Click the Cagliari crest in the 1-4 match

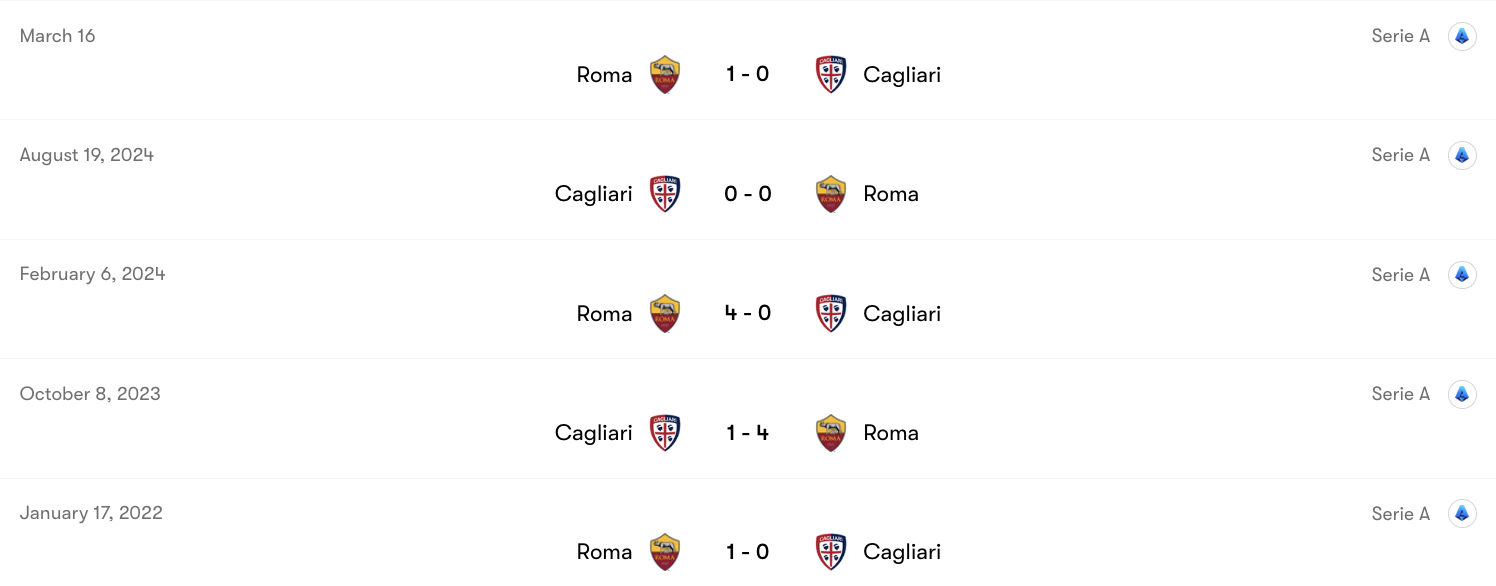click(x=664, y=431)
